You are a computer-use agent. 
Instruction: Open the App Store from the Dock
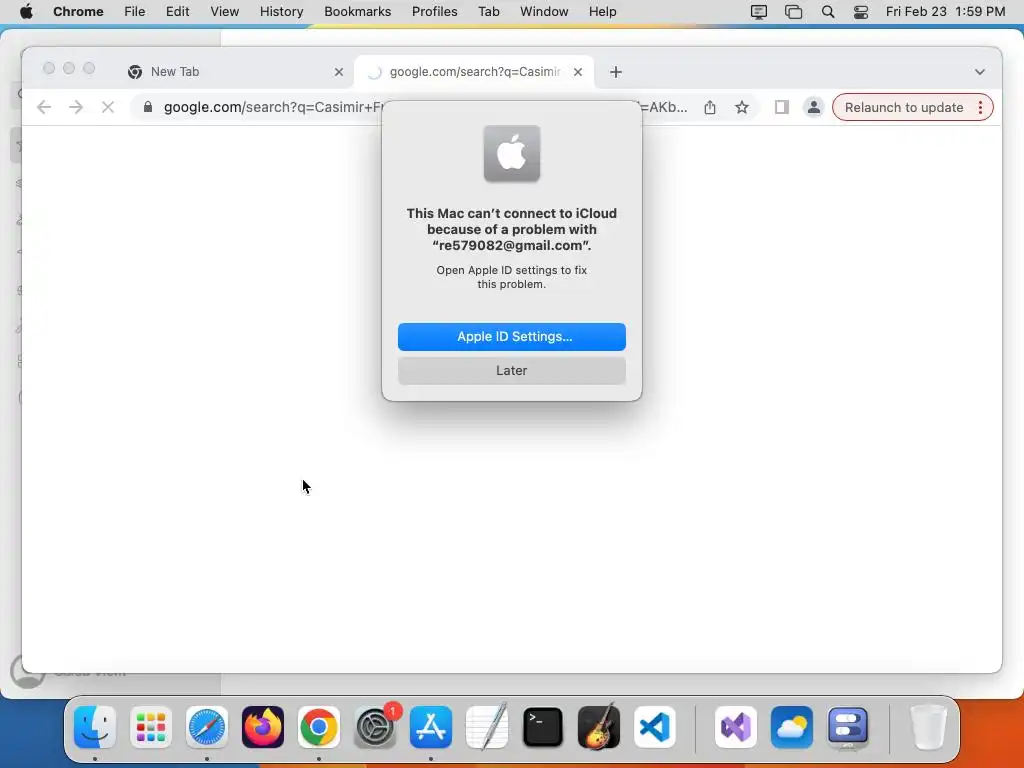click(x=431, y=727)
